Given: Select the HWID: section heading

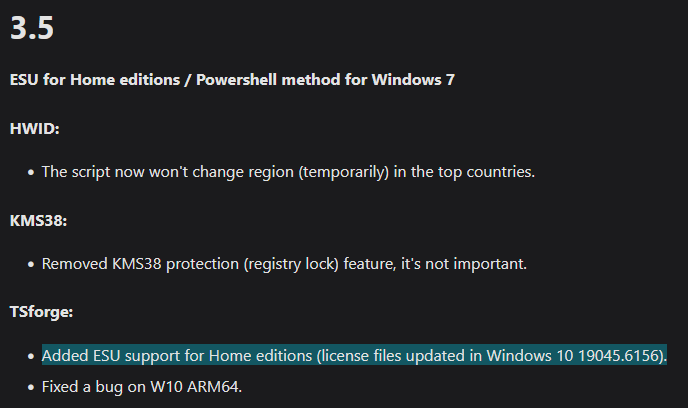Looking at the screenshot, I should pyautogui.click(x=34, y=129).
